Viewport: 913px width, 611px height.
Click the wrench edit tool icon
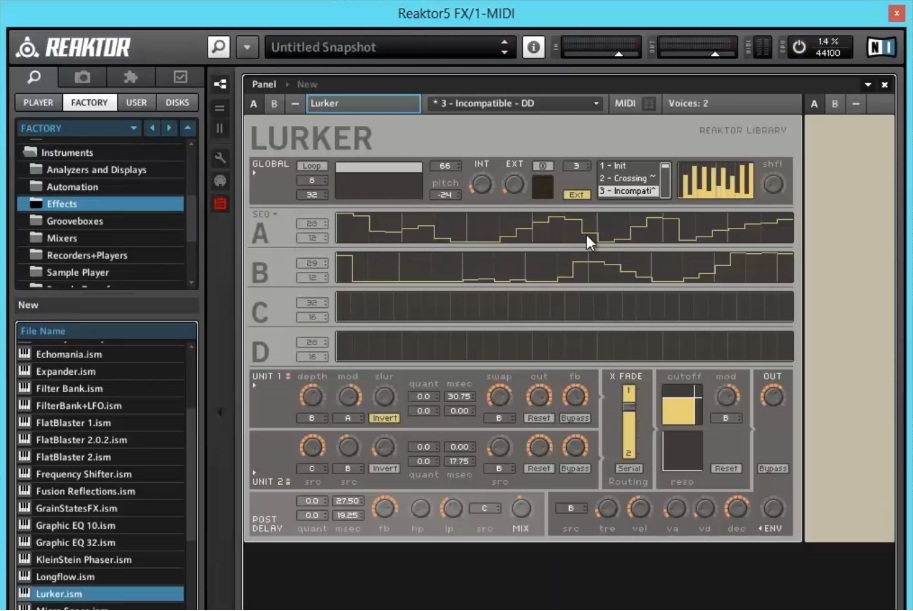point(220,157)
